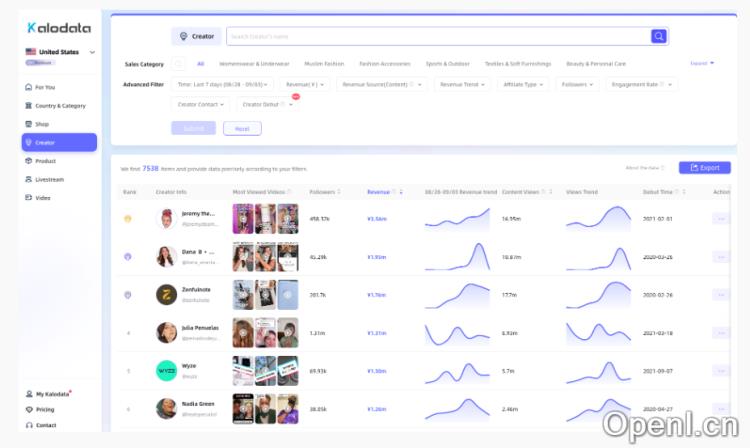
Task: Go to the Shop page in sidebar
Action: (x=41, y=124)
